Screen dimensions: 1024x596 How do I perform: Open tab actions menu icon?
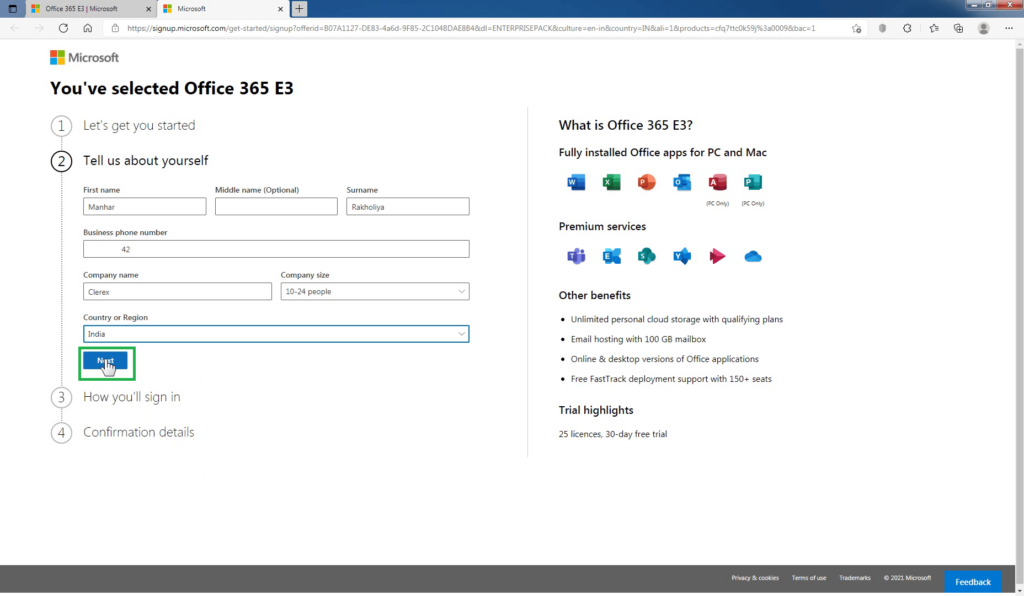12,8
